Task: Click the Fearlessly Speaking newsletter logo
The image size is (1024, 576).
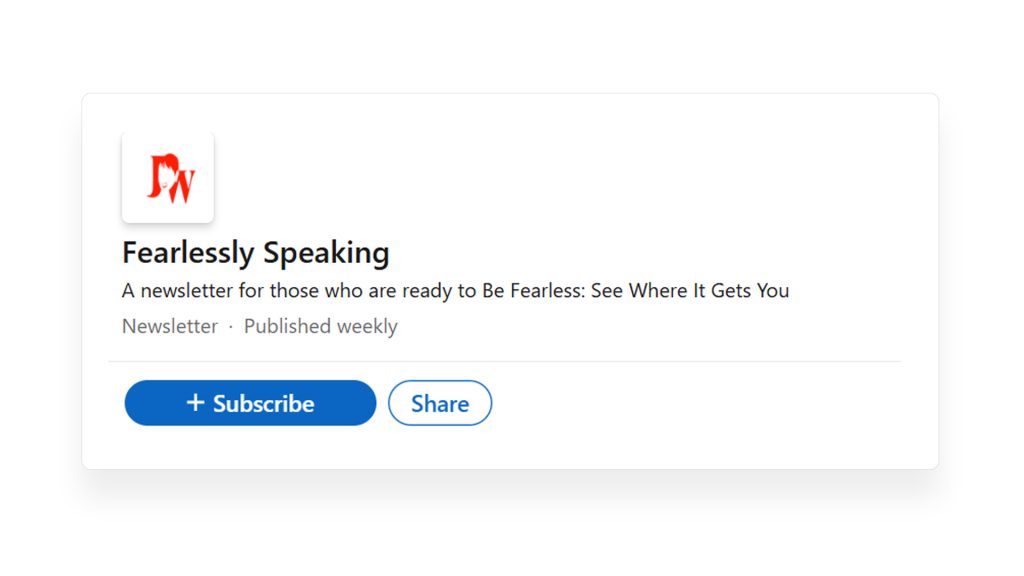Action: coord(167,176)
